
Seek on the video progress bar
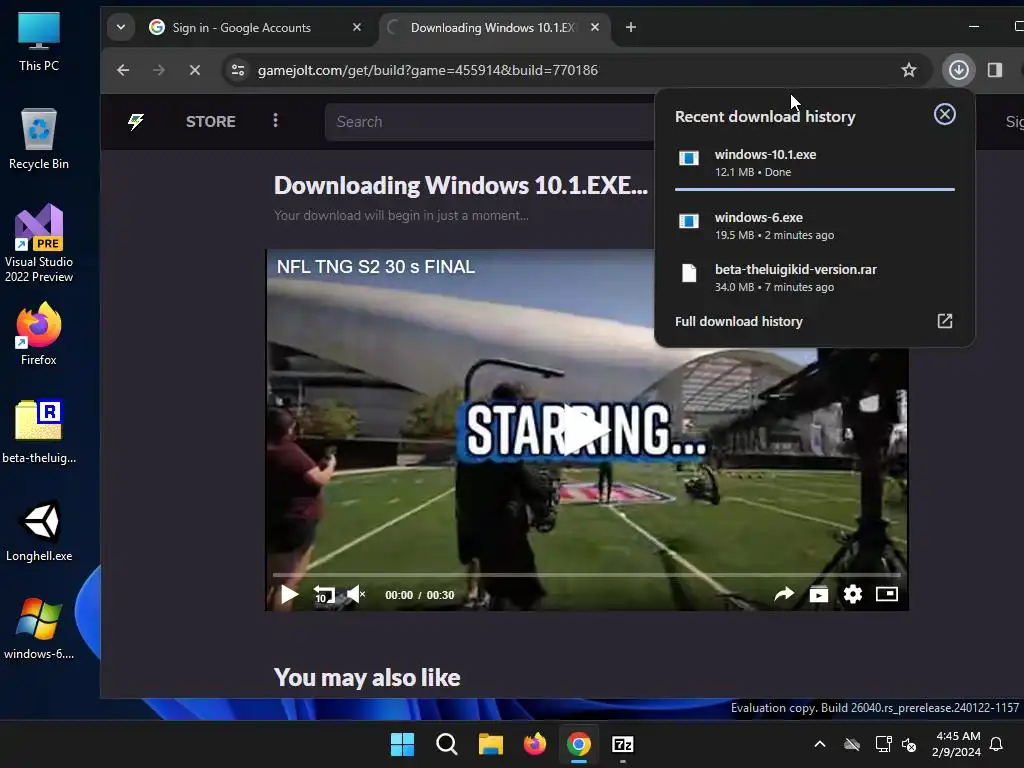click(x=586, y=575)
